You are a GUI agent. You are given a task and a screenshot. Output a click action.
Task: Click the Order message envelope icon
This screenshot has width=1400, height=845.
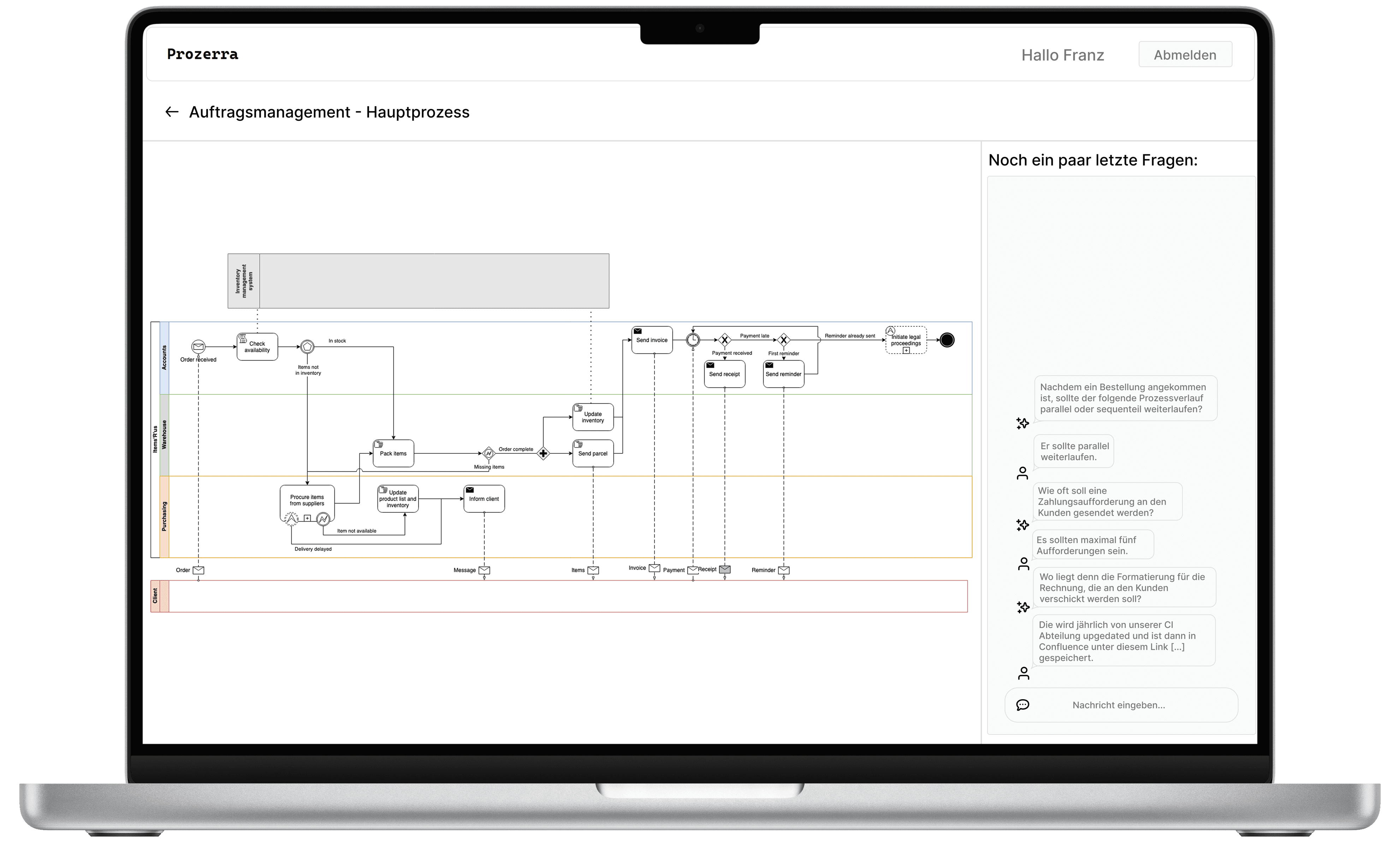(x=198, y=570)
